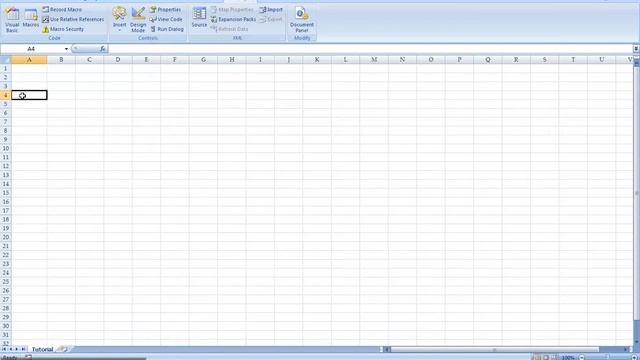Open the Document Panel
This screenshot has width=640, height=360.
(302, 20)
